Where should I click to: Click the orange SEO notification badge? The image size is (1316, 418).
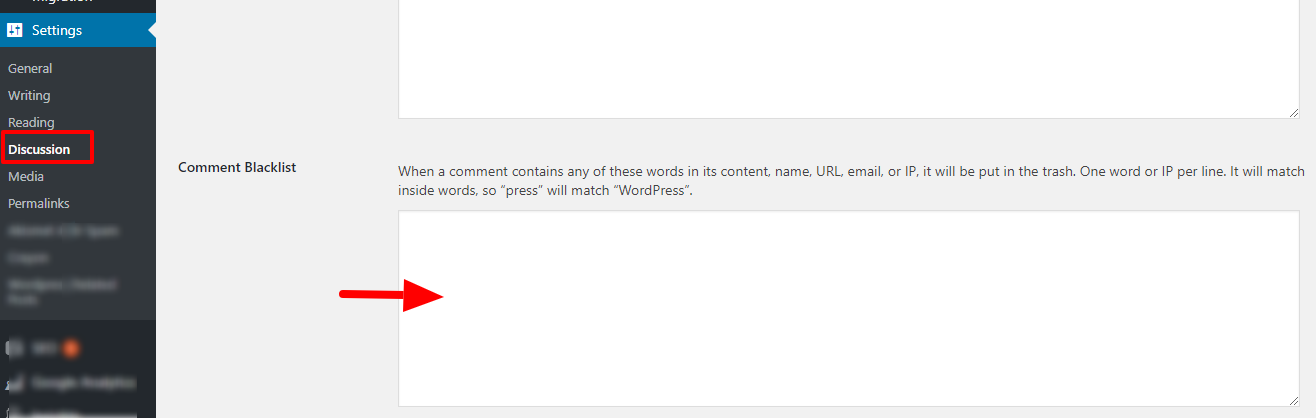coord(70,348)
